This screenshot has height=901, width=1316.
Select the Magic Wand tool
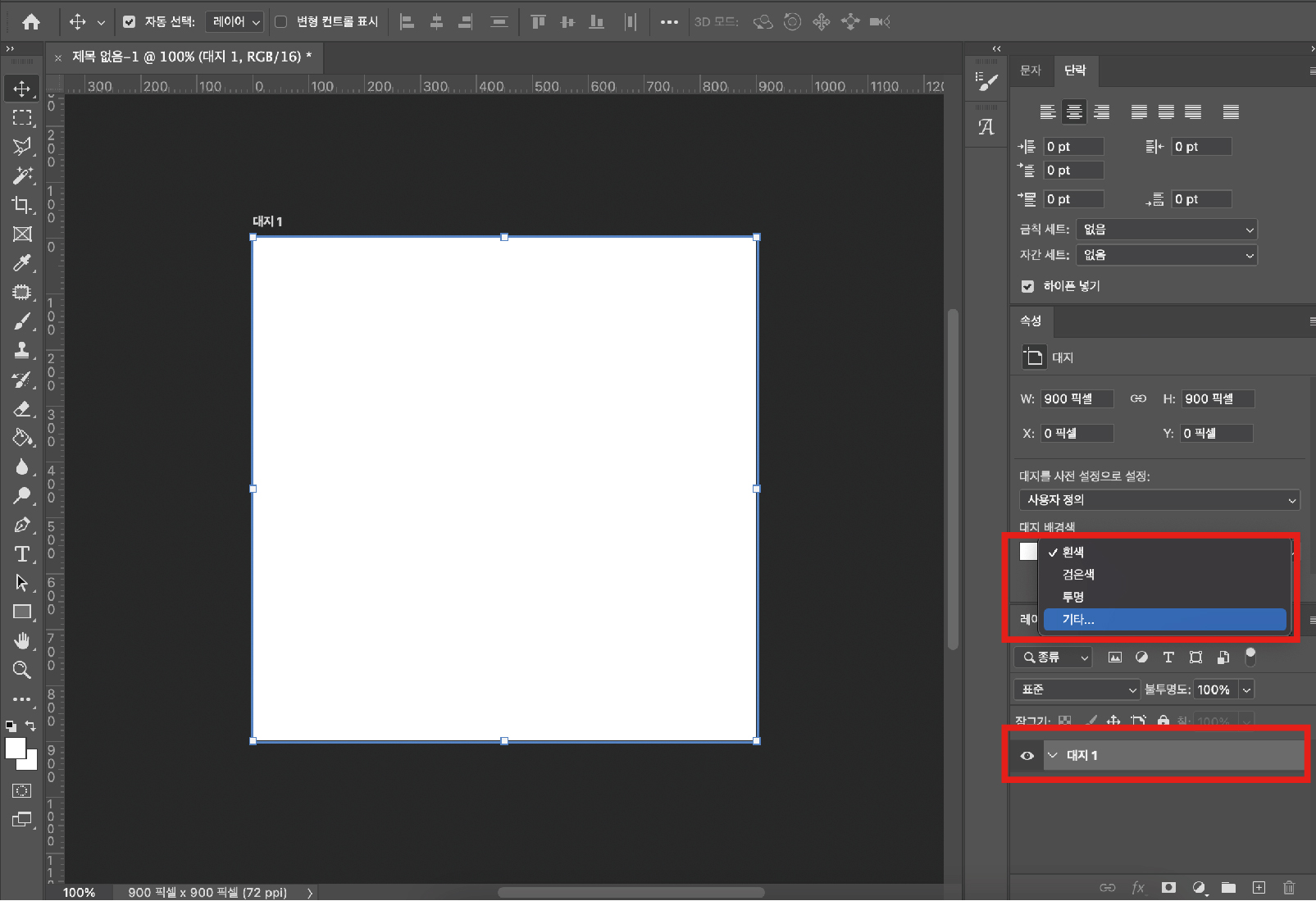tap(22, 175)
